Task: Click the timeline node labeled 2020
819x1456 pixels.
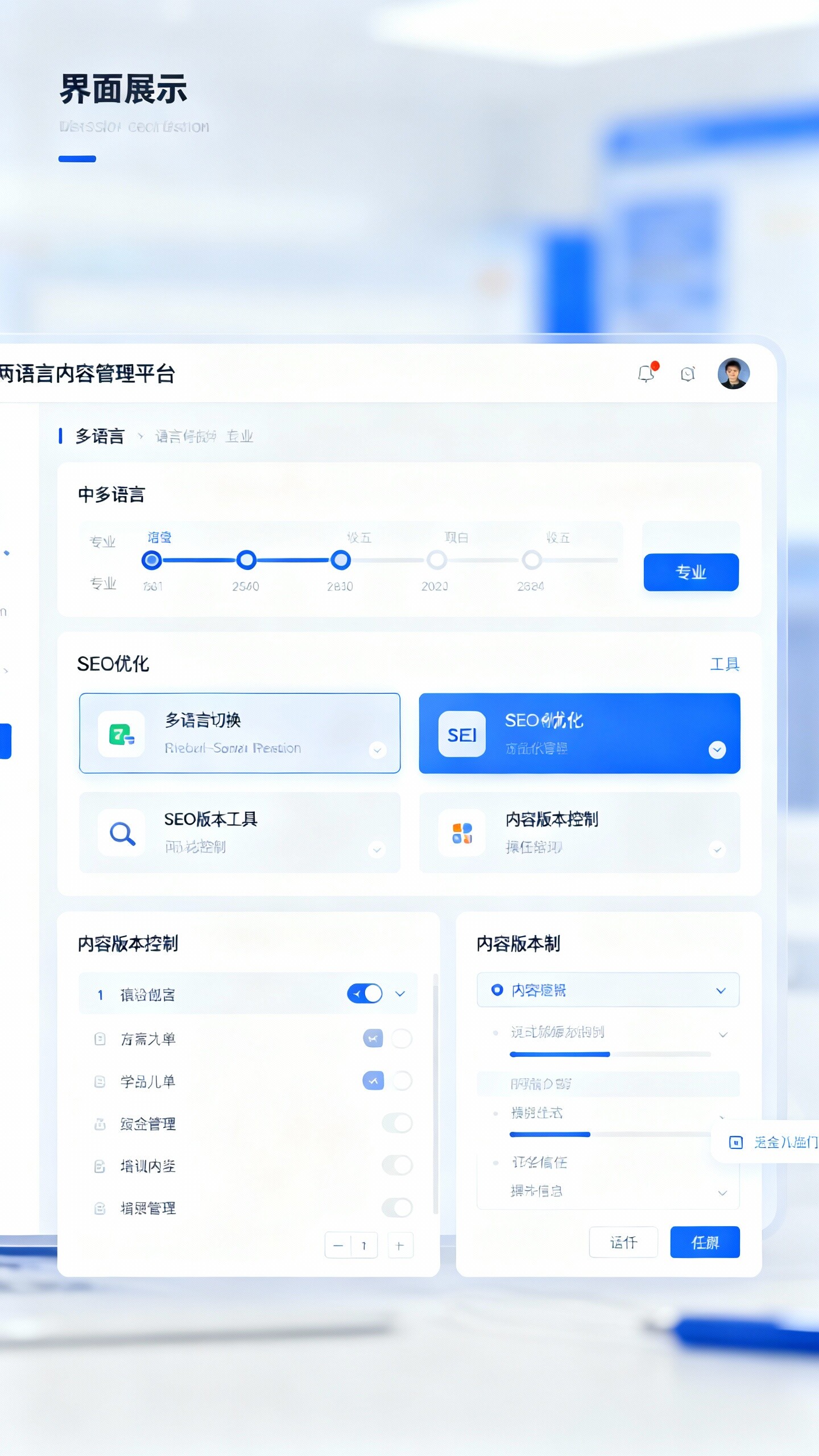Action: 437,560
